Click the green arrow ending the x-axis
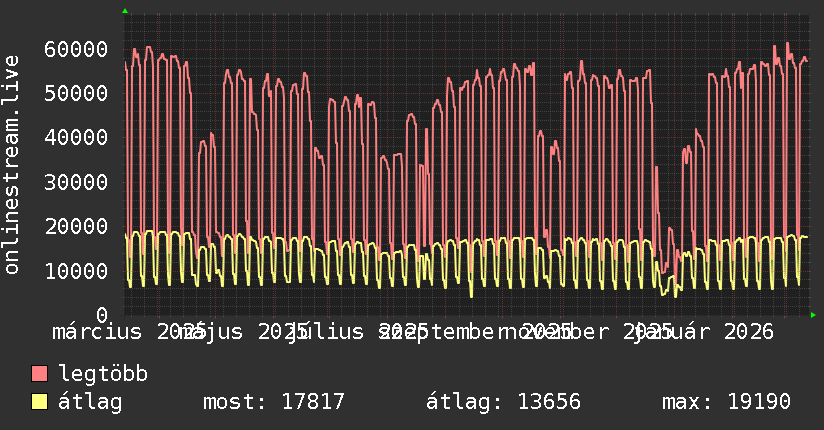This screenshot has width=824, height=430. click(813, 315)
